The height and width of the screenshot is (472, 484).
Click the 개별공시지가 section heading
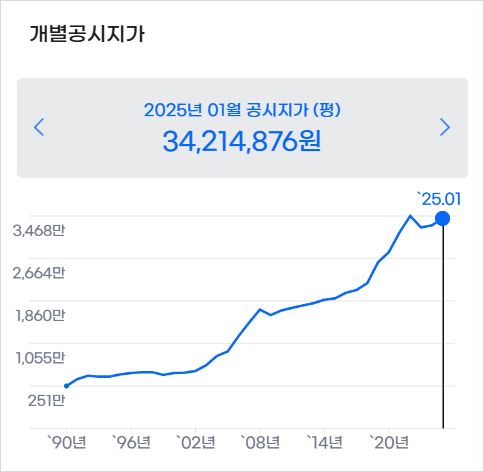(87, 34)
